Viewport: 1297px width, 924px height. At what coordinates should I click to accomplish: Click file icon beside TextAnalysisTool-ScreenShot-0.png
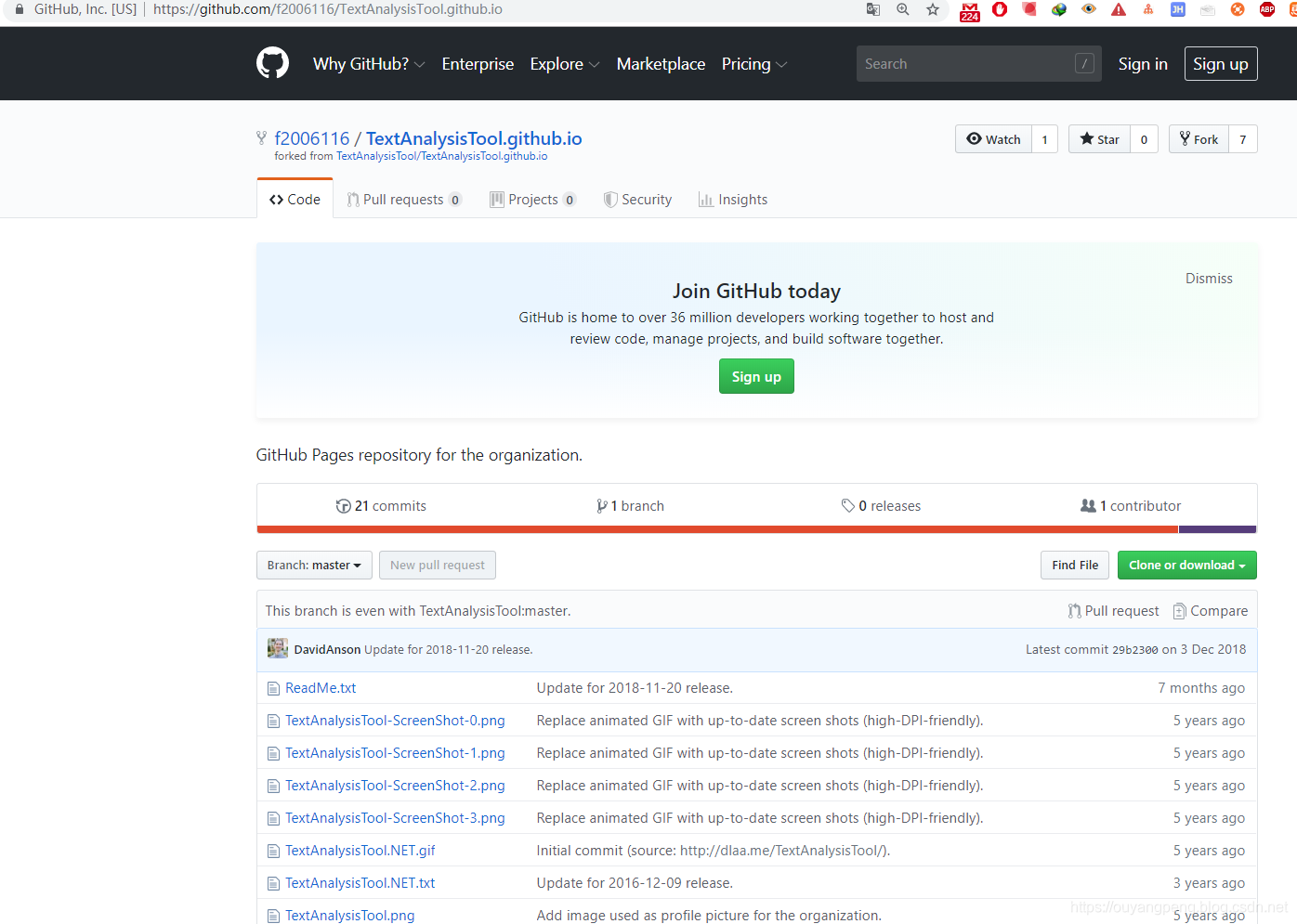click(x=273, y=721)
